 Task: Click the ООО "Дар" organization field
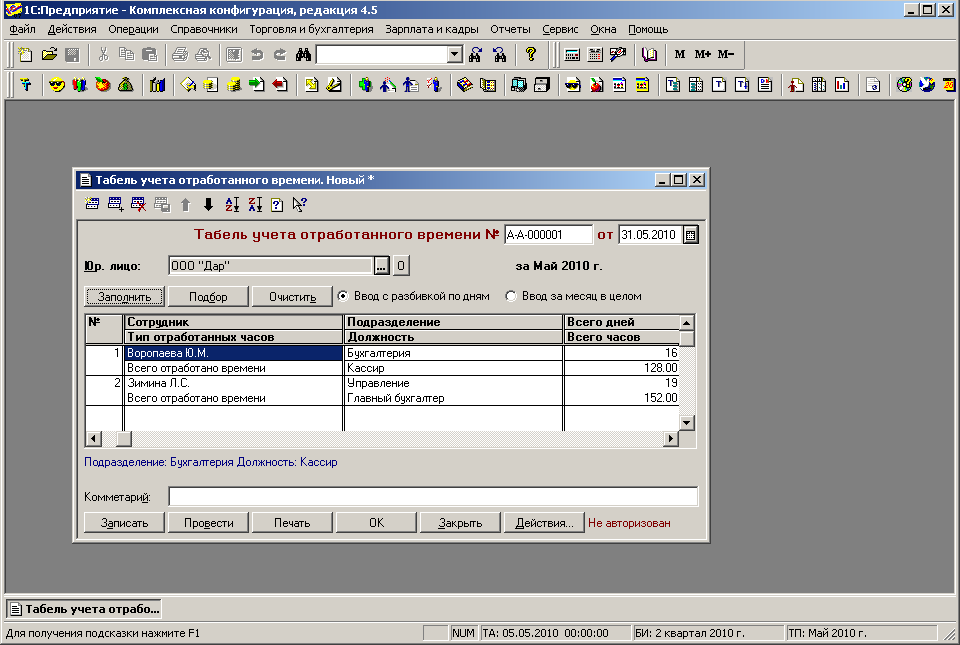coord(271,266)
